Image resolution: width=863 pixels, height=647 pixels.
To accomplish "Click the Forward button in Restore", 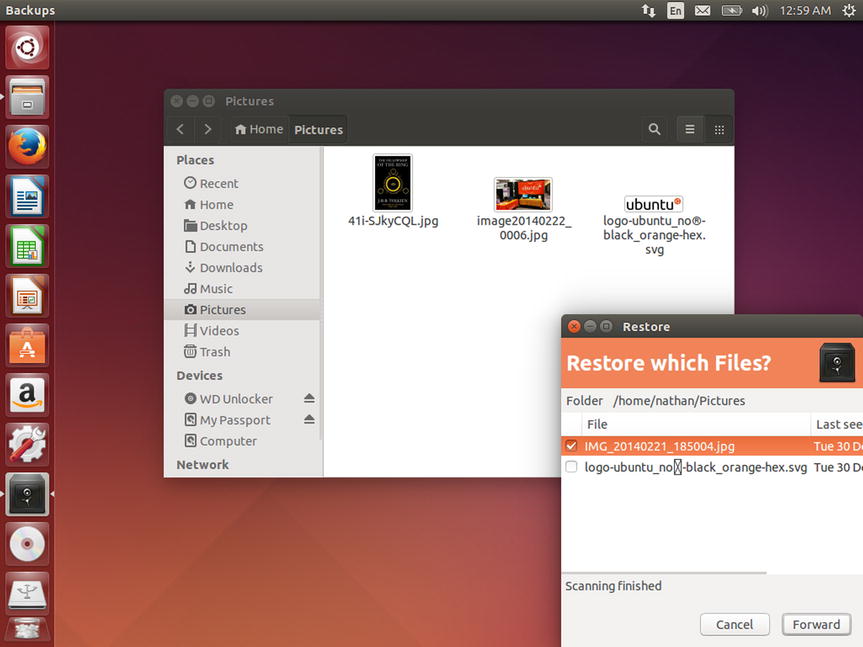I will (816, 624).
